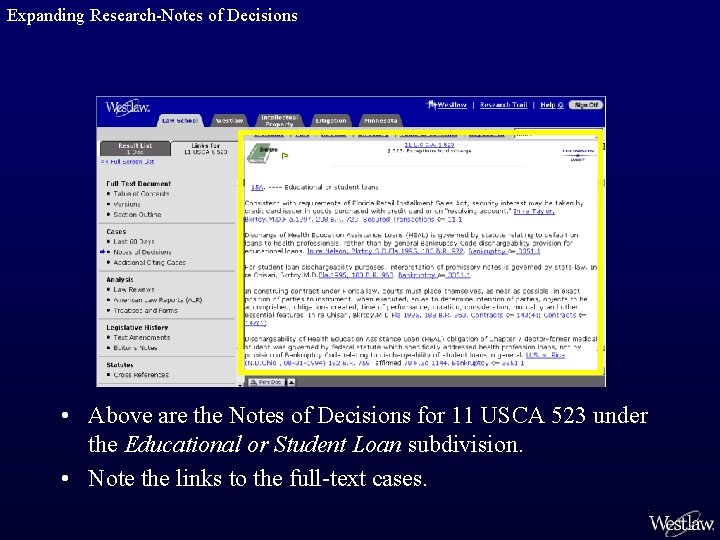Open Additional Citing Cases link

tap(150, 263)
